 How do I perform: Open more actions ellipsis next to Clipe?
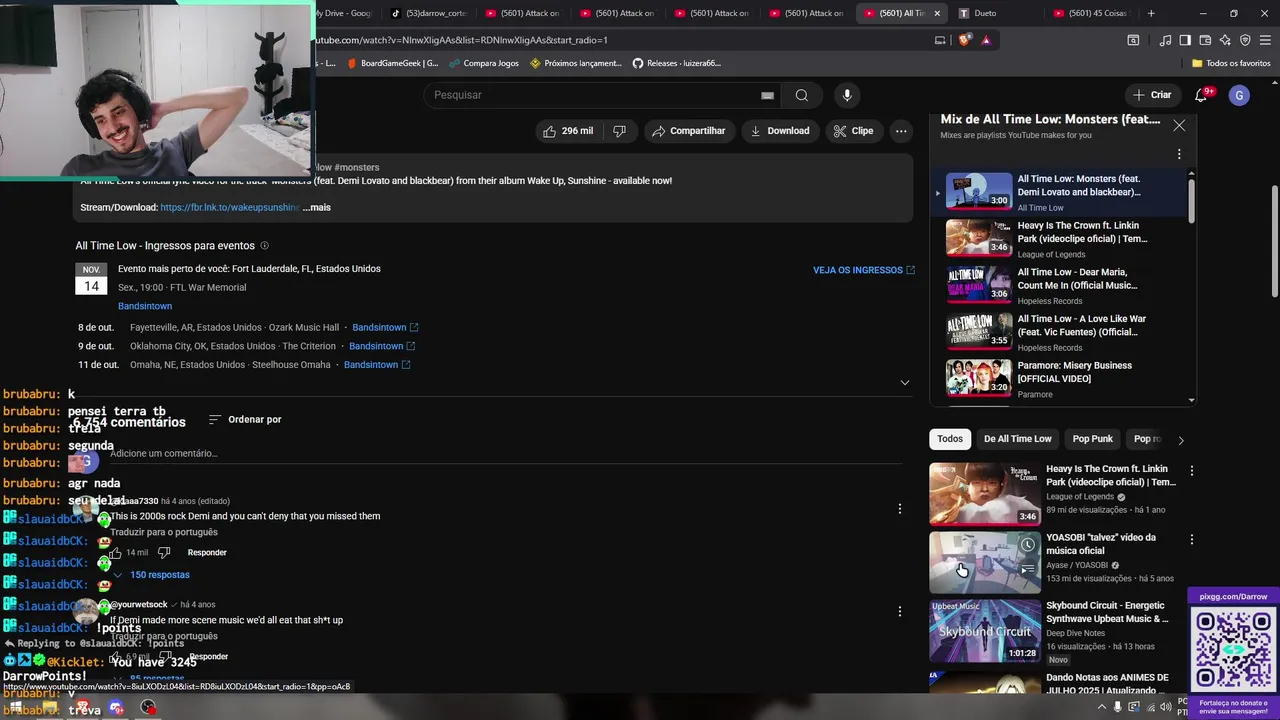901,131
